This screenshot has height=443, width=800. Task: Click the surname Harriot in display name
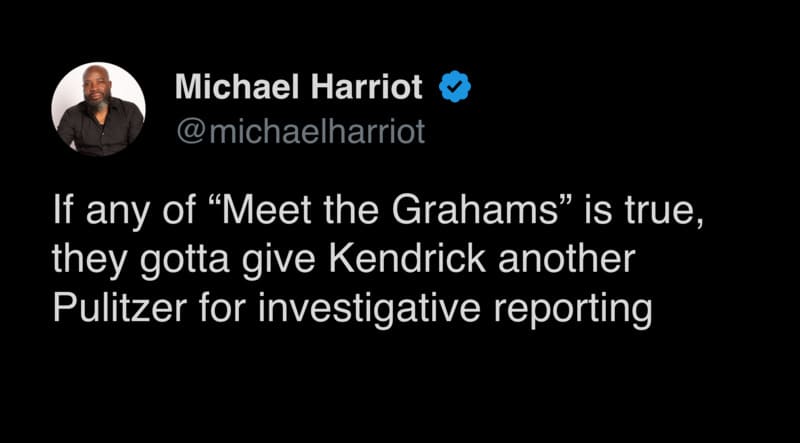[366, 86]
